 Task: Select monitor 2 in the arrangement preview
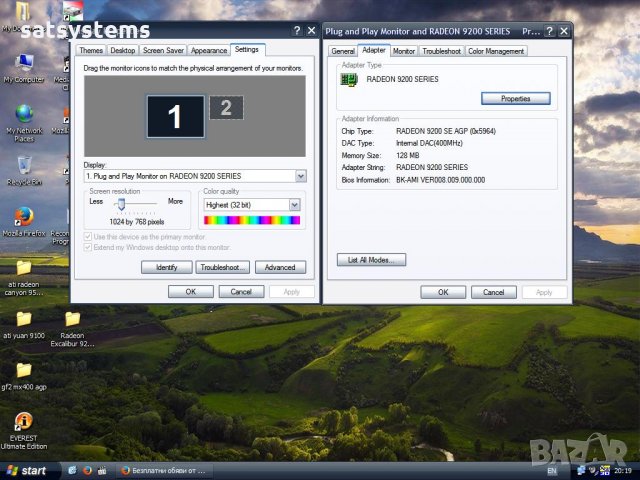coord(226,107)
